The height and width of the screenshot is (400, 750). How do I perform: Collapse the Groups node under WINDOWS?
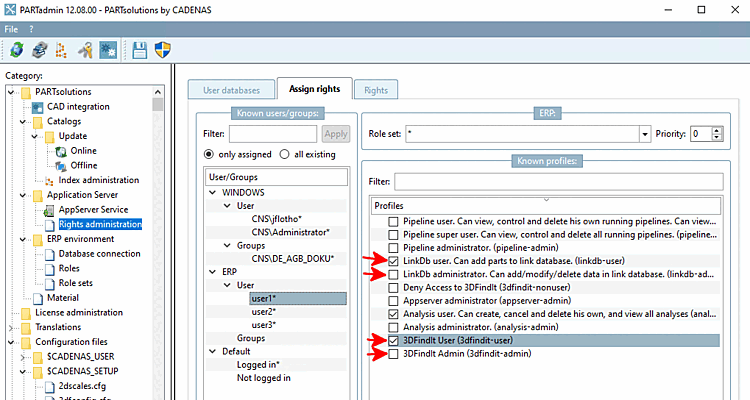click(228, 245)
